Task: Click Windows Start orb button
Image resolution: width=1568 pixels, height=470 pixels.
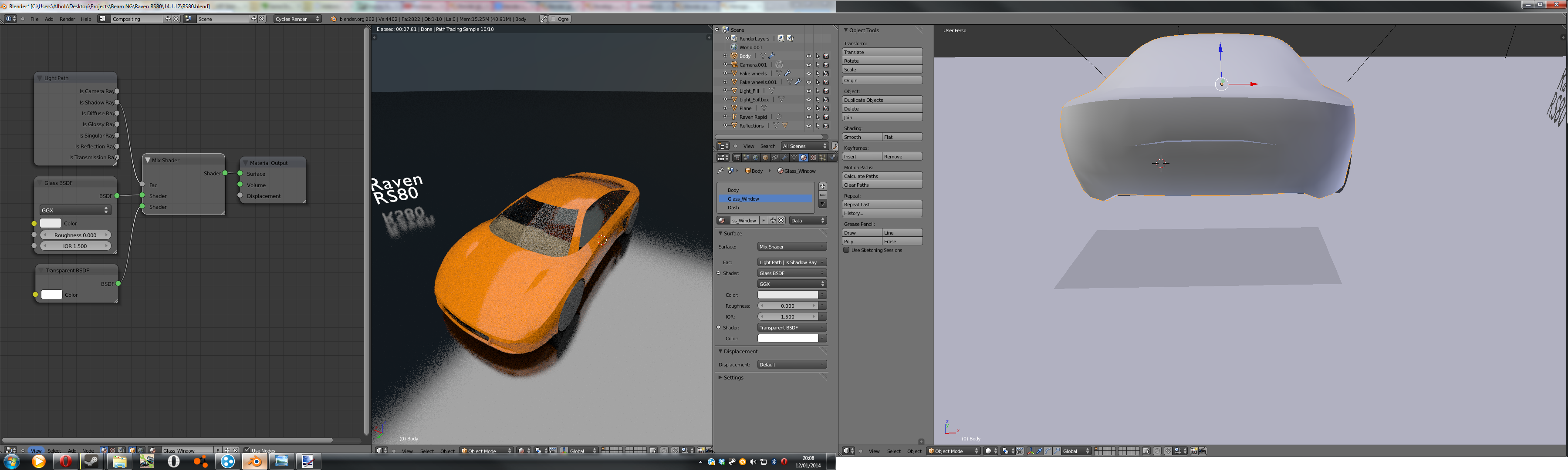Action: 12,461
